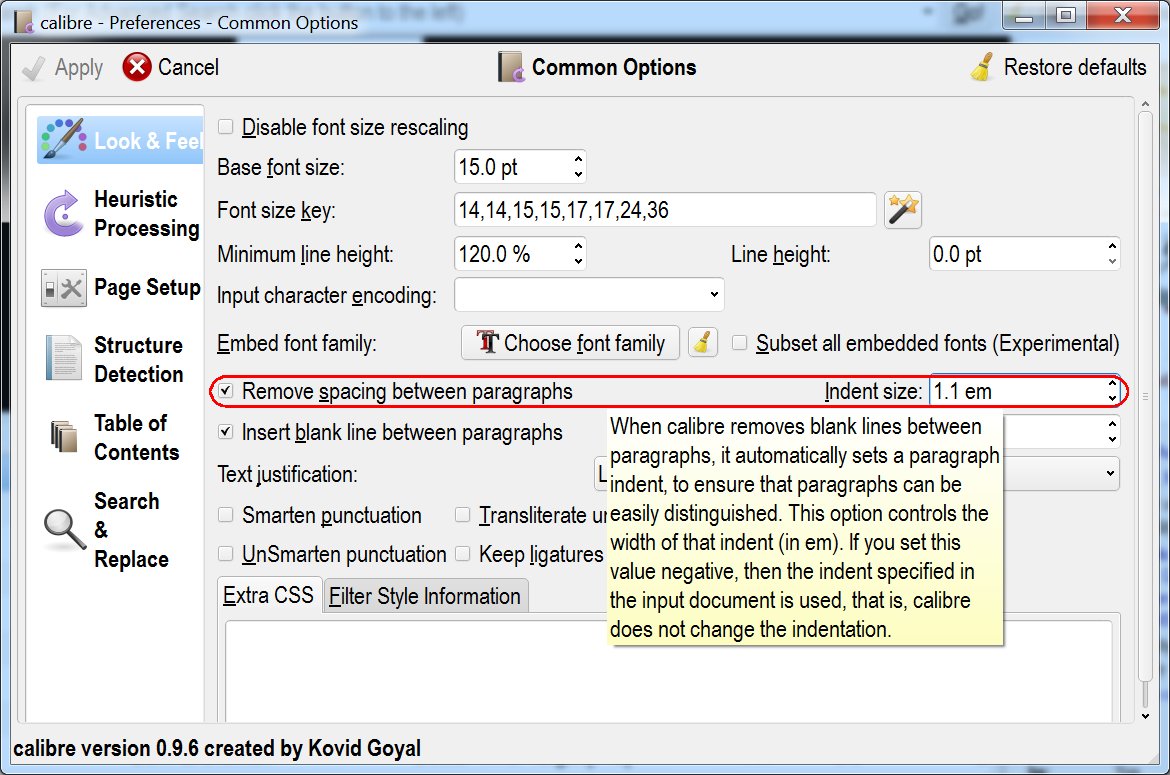This screenshot has width=1170, height=775.
Task: Click the Common Options book icon
Action: (x=511, y=67)
